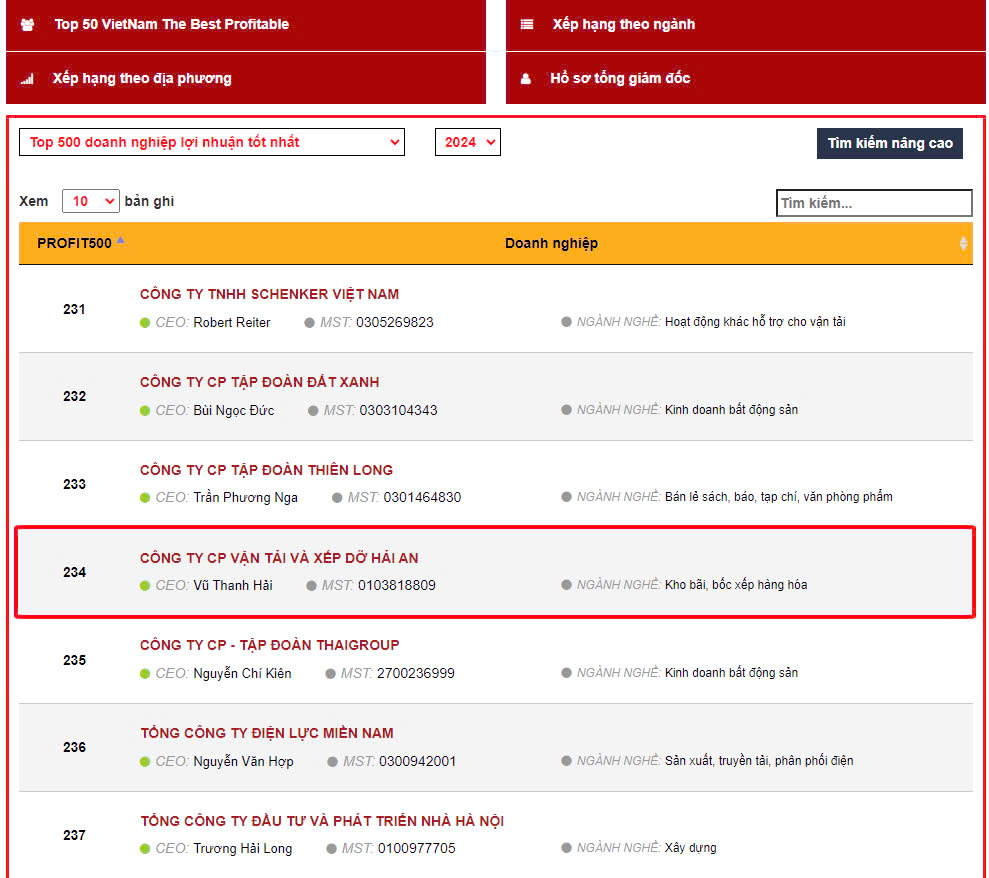989x878 pixels.
Task: Open TỔNG CÔNG TY ĐIỆN LỰC MIỀN NAM
Action: coord(267,733)
